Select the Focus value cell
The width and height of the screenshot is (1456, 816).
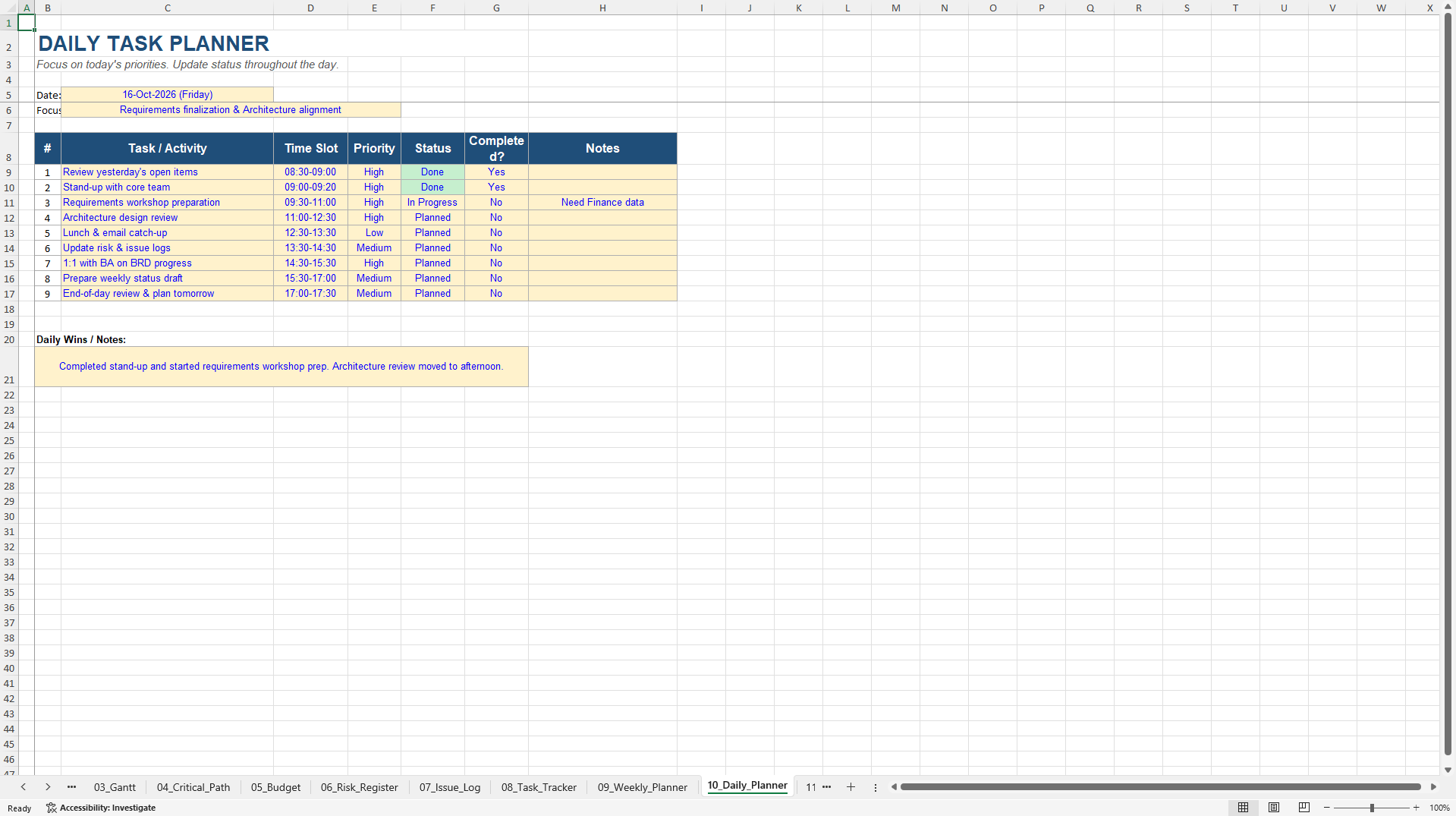[231, 110]
